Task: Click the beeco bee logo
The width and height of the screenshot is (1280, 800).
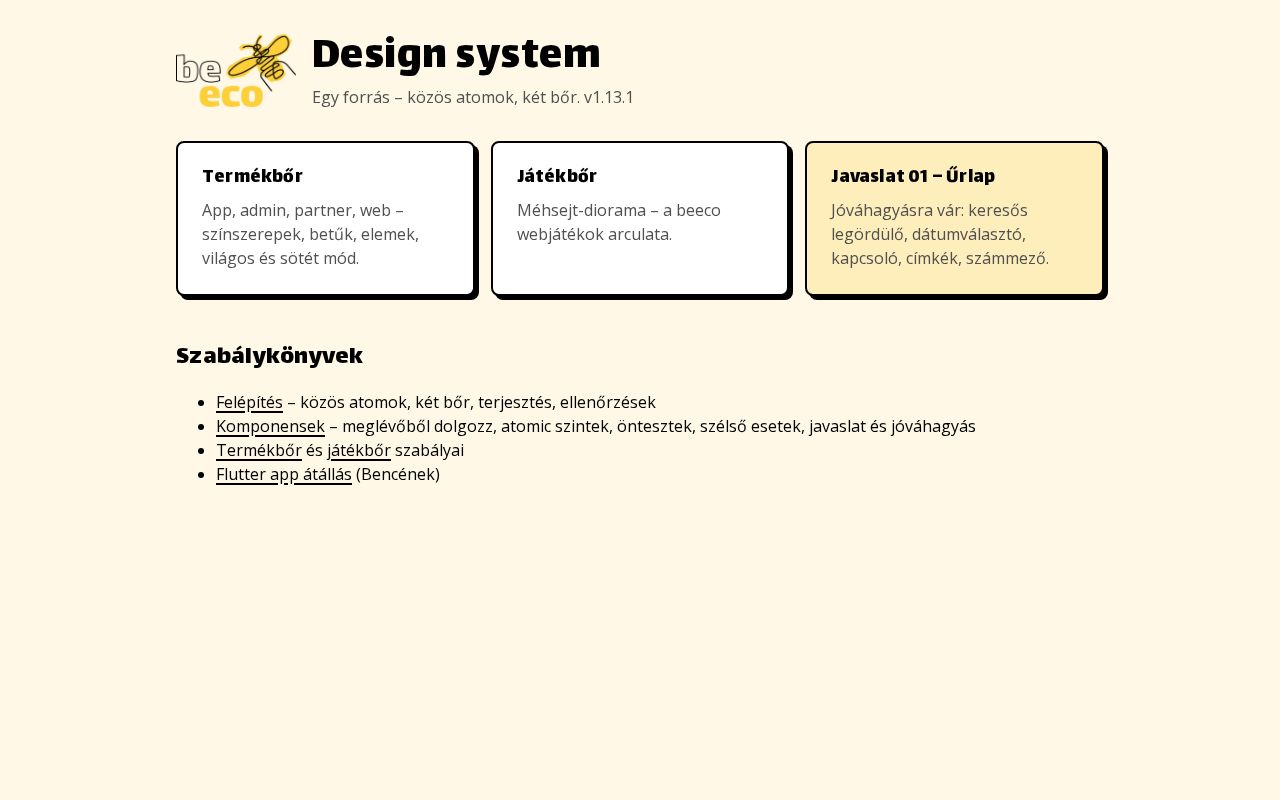Action: click(x=236, y=71)
